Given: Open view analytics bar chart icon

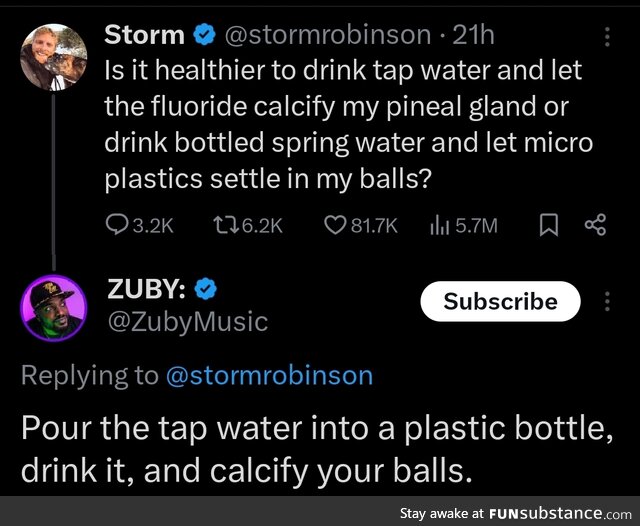Looking at the screenshot, I should (437, 226).
